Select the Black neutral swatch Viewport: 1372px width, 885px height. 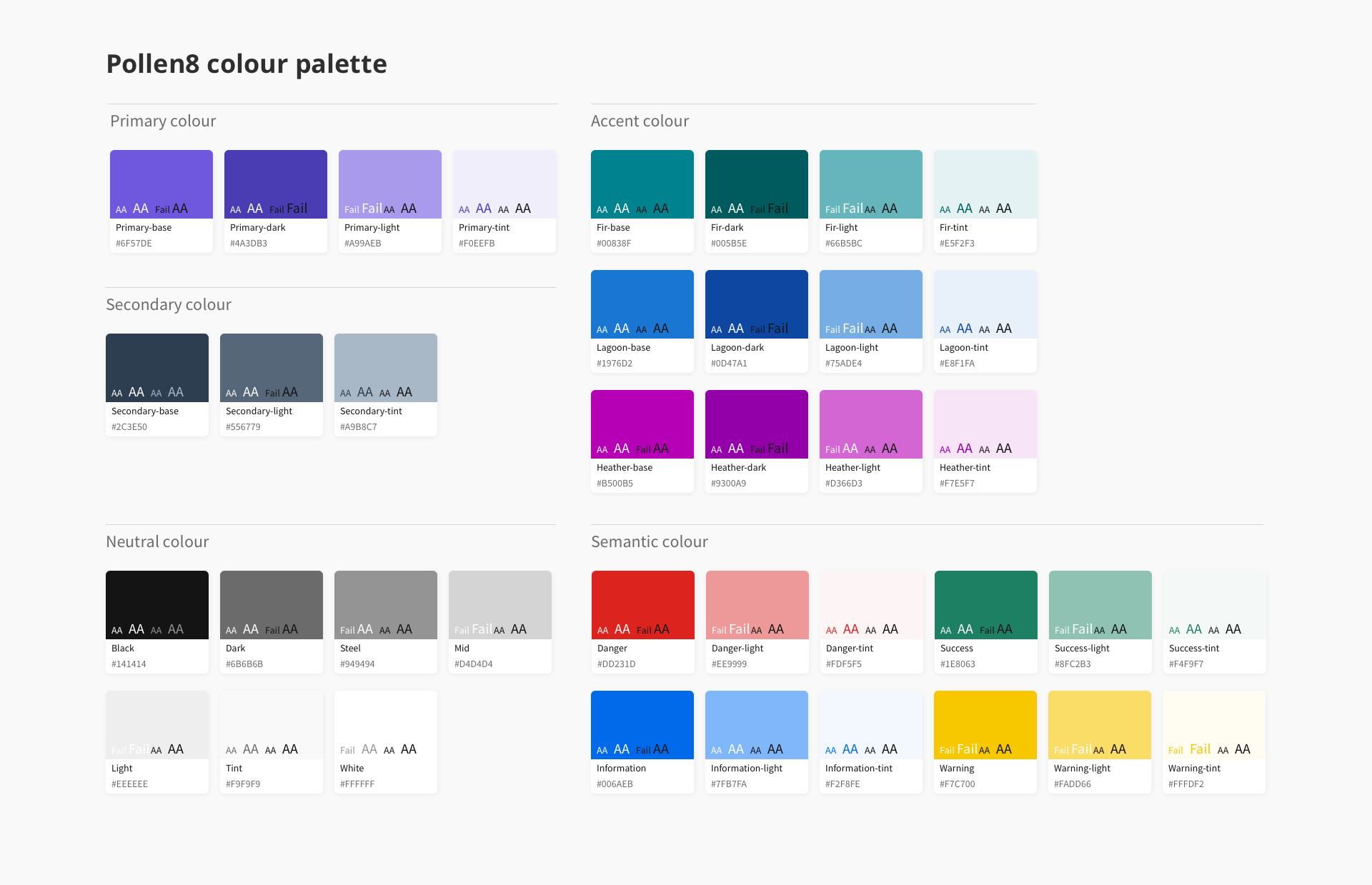(x=156, y=604)
